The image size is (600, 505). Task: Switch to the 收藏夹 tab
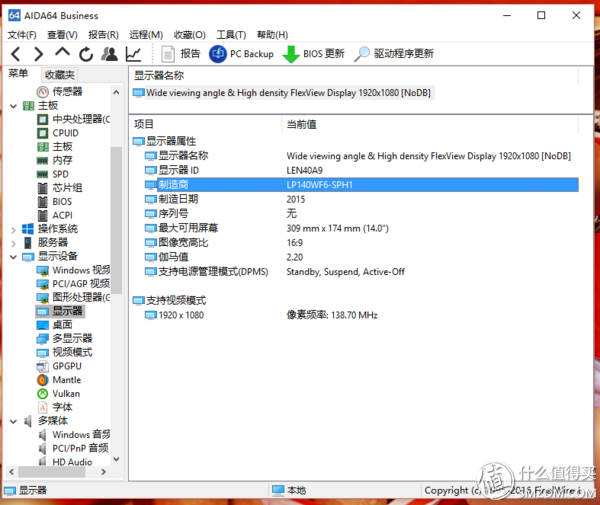point(59,75)
